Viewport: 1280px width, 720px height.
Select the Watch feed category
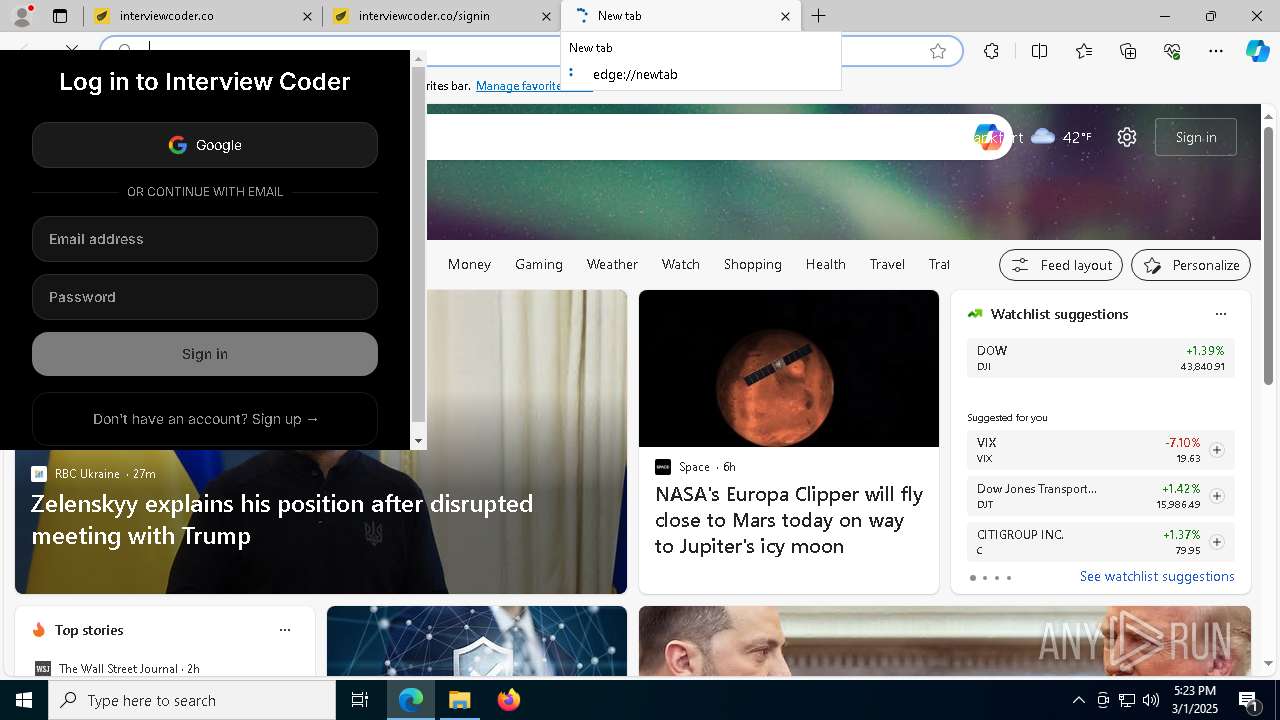680,264
